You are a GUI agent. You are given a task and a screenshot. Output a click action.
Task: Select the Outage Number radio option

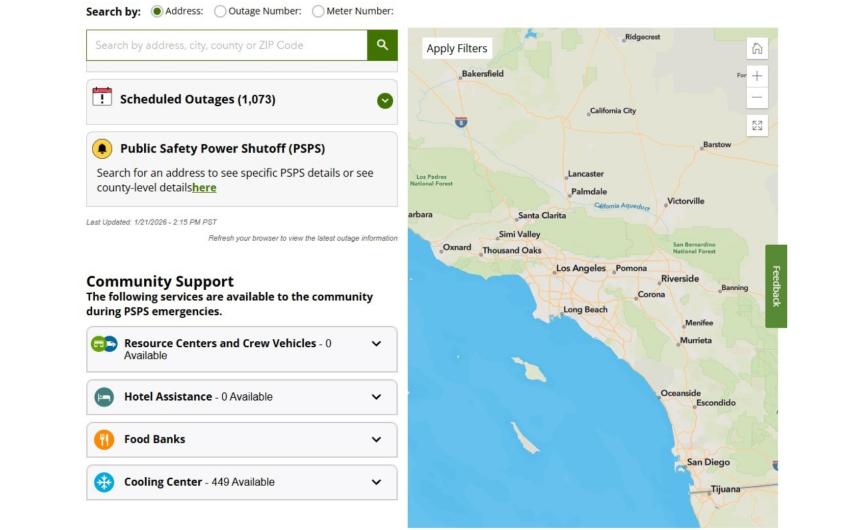click(220, 11)
